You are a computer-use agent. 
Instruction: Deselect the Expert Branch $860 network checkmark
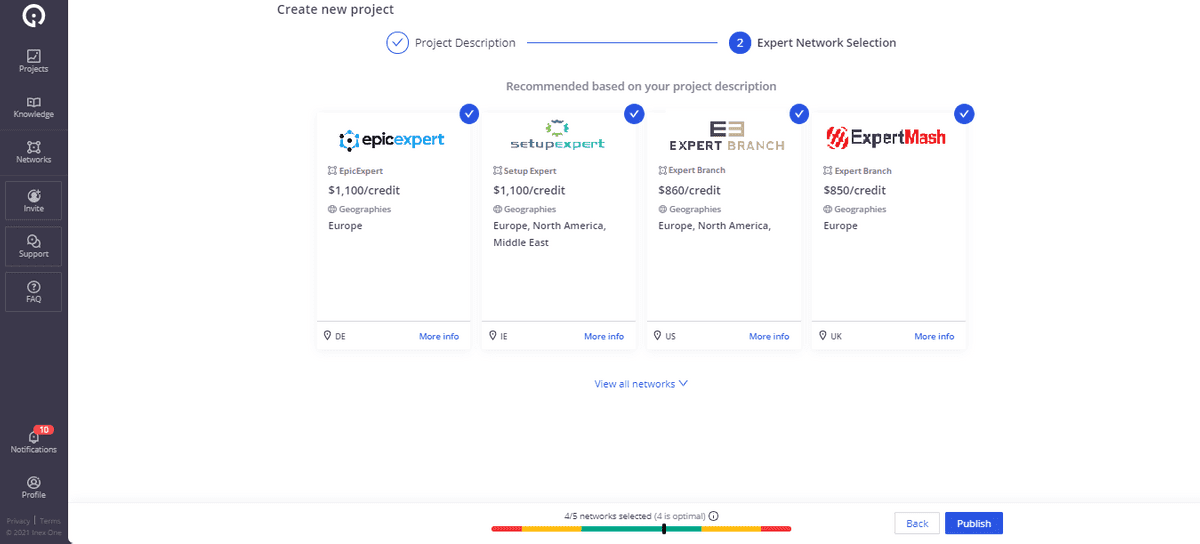[x=799, y=114]
